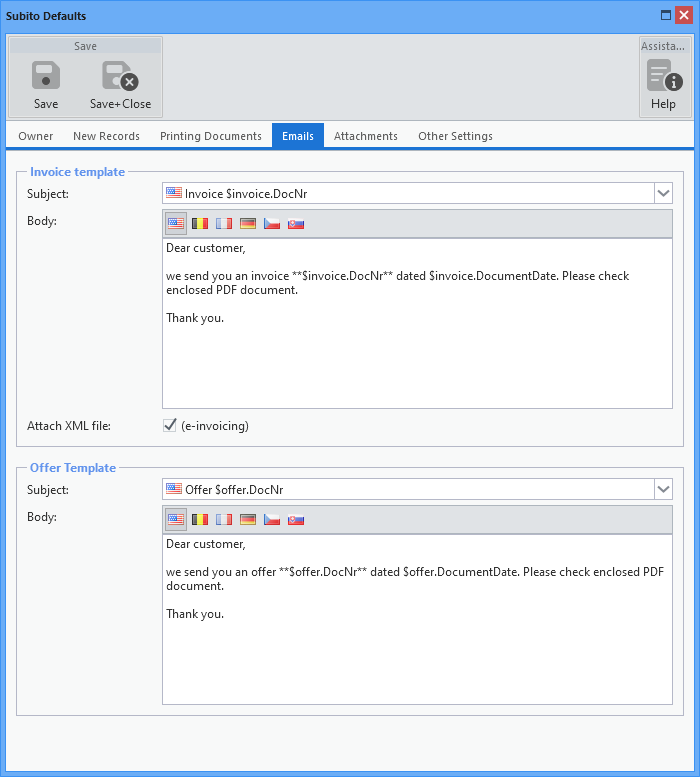Maximize the Subito Defaults window
This screenshot has height=777, width=700.
click(666, 15)
